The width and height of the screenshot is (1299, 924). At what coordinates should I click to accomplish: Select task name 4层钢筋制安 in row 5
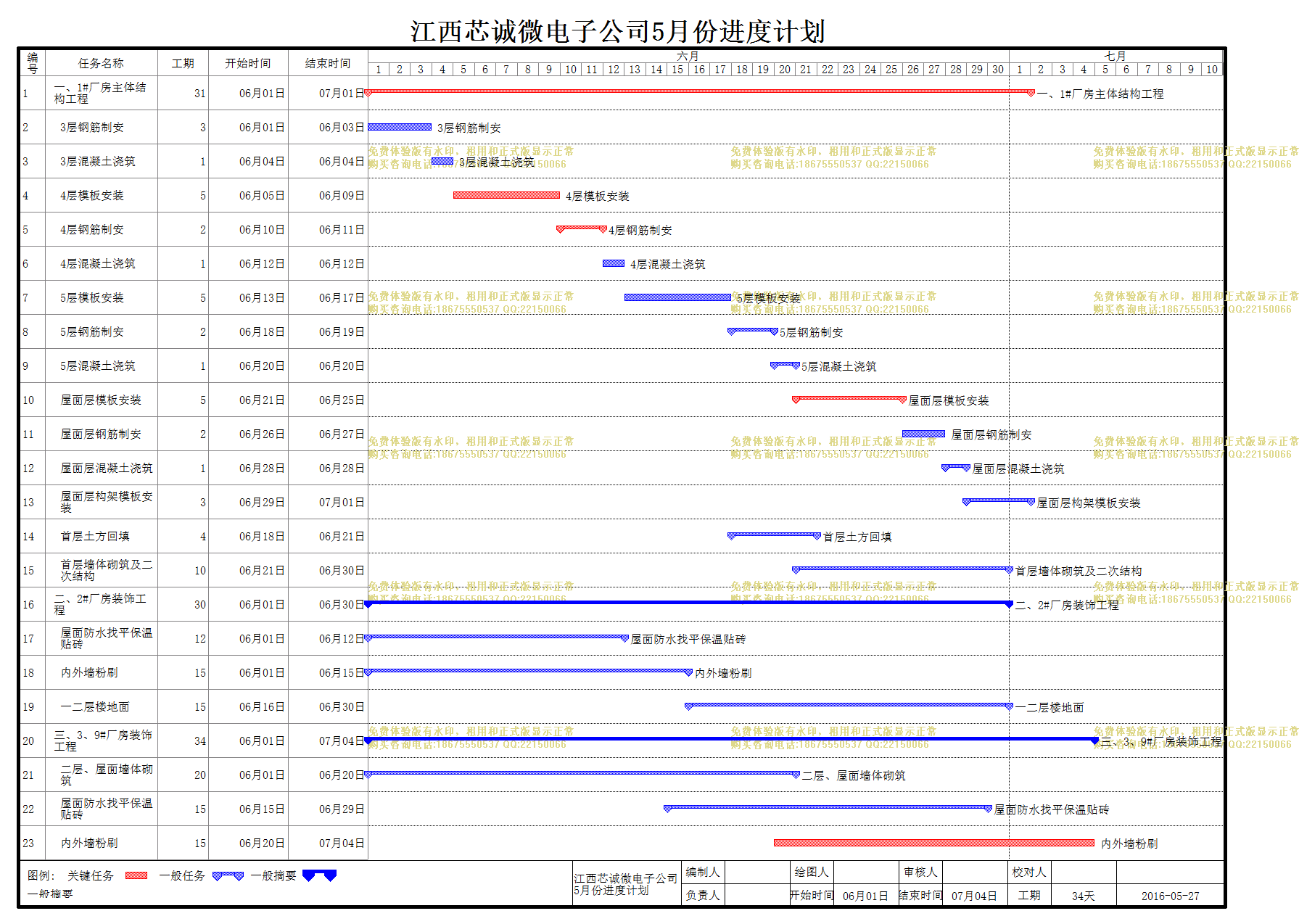pyautogui.click(x=92, y=229)
